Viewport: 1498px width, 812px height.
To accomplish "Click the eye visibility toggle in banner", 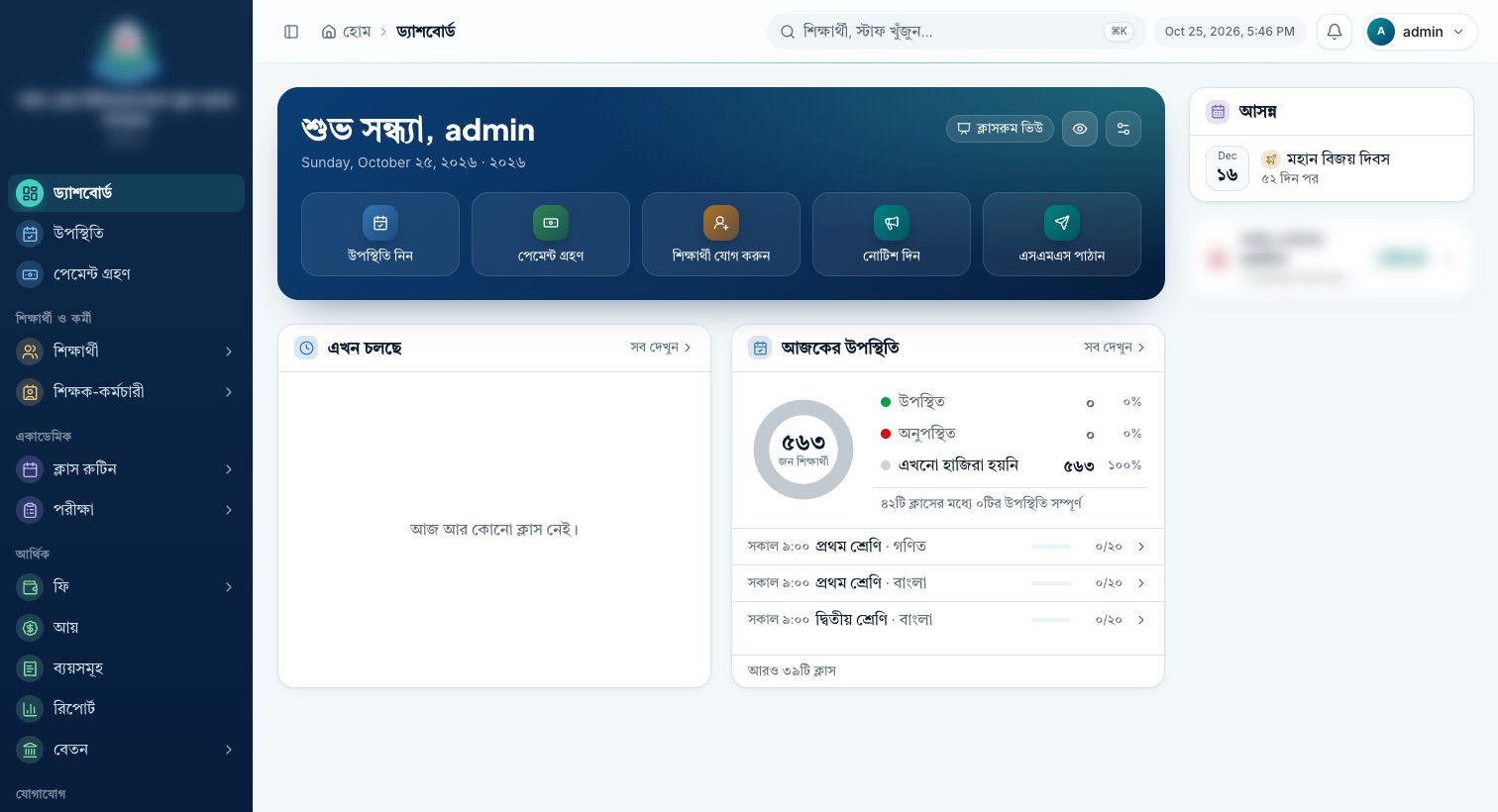I will point(1080,129).
